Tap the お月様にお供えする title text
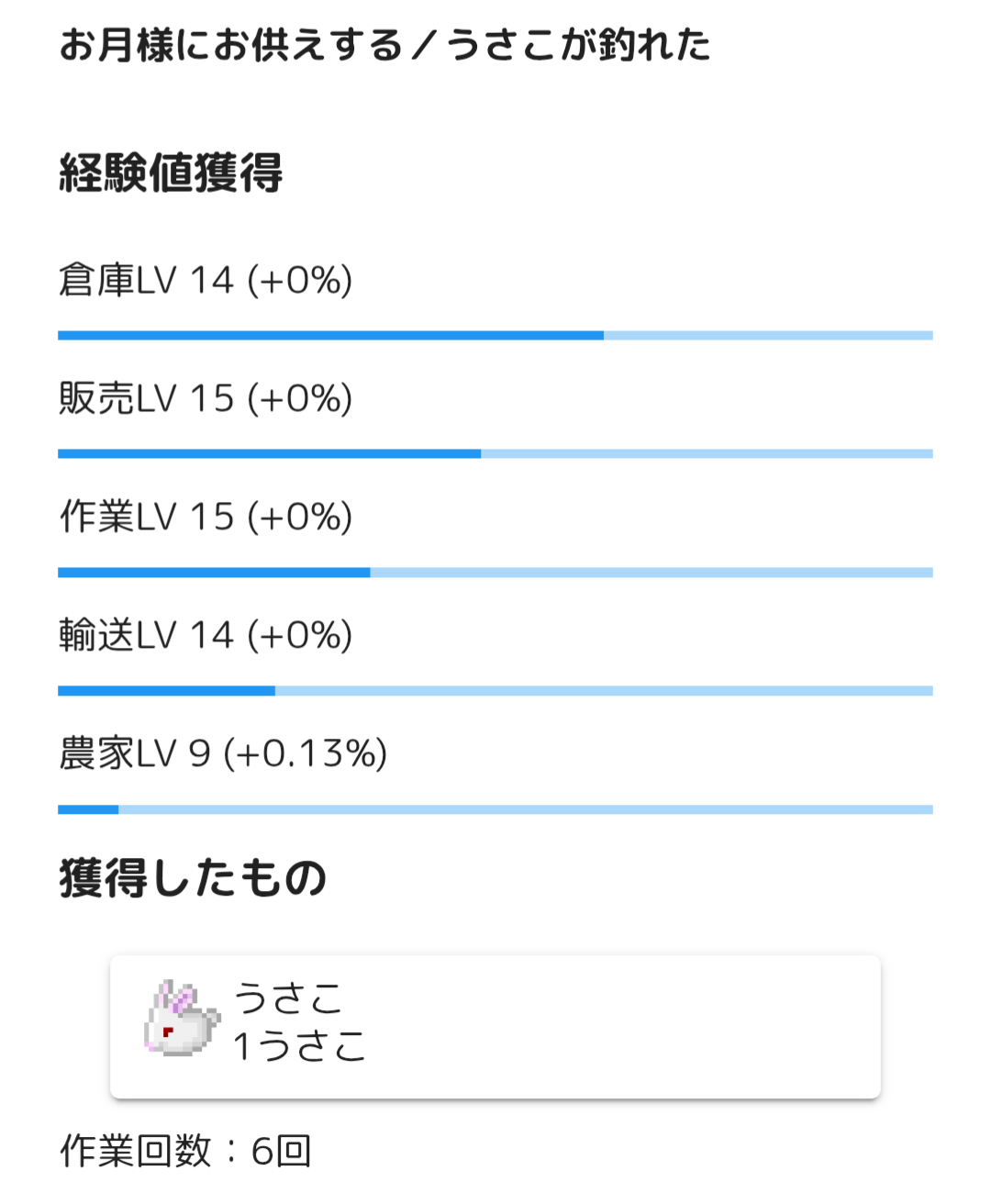Viewport: 991px width, 1204px height. (230, 45)
